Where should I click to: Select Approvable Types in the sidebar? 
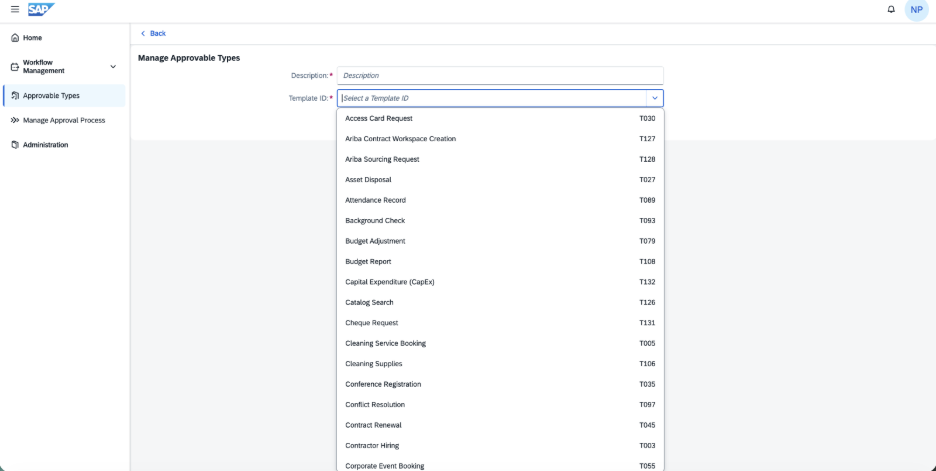64,96
